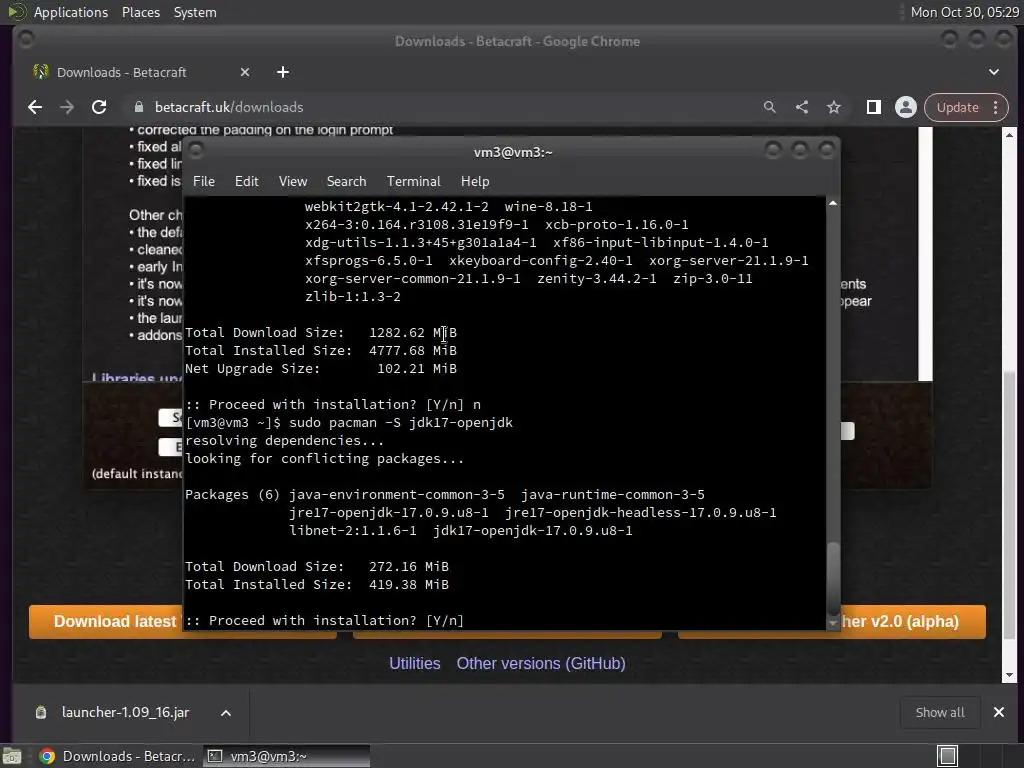
Task: Open the terminal File menu
Action: [204, 182]
